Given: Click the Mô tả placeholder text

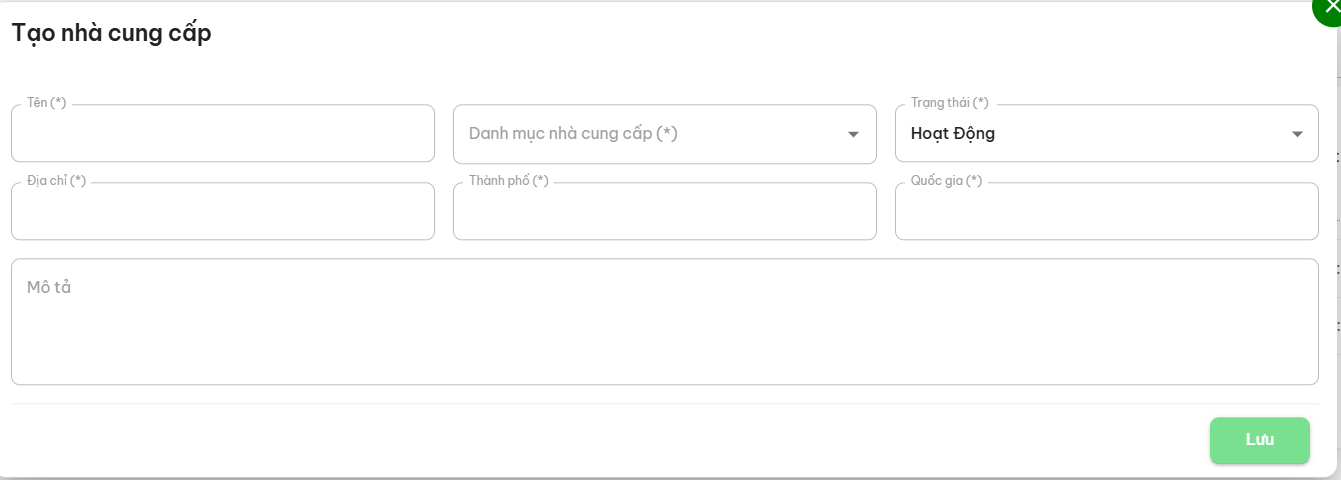Looking at the screenshot, I should (49, 288).
